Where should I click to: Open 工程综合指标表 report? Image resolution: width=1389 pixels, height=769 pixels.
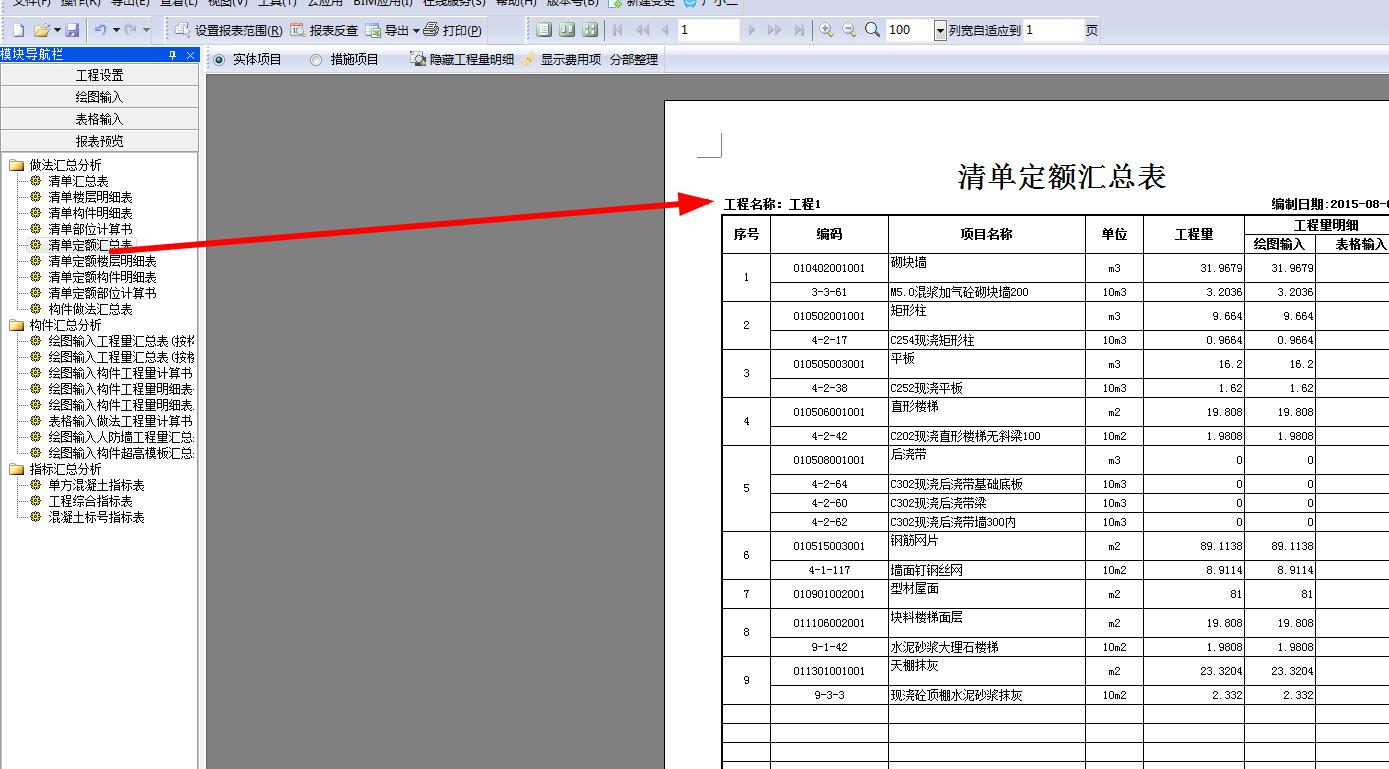tap(91, 501)
